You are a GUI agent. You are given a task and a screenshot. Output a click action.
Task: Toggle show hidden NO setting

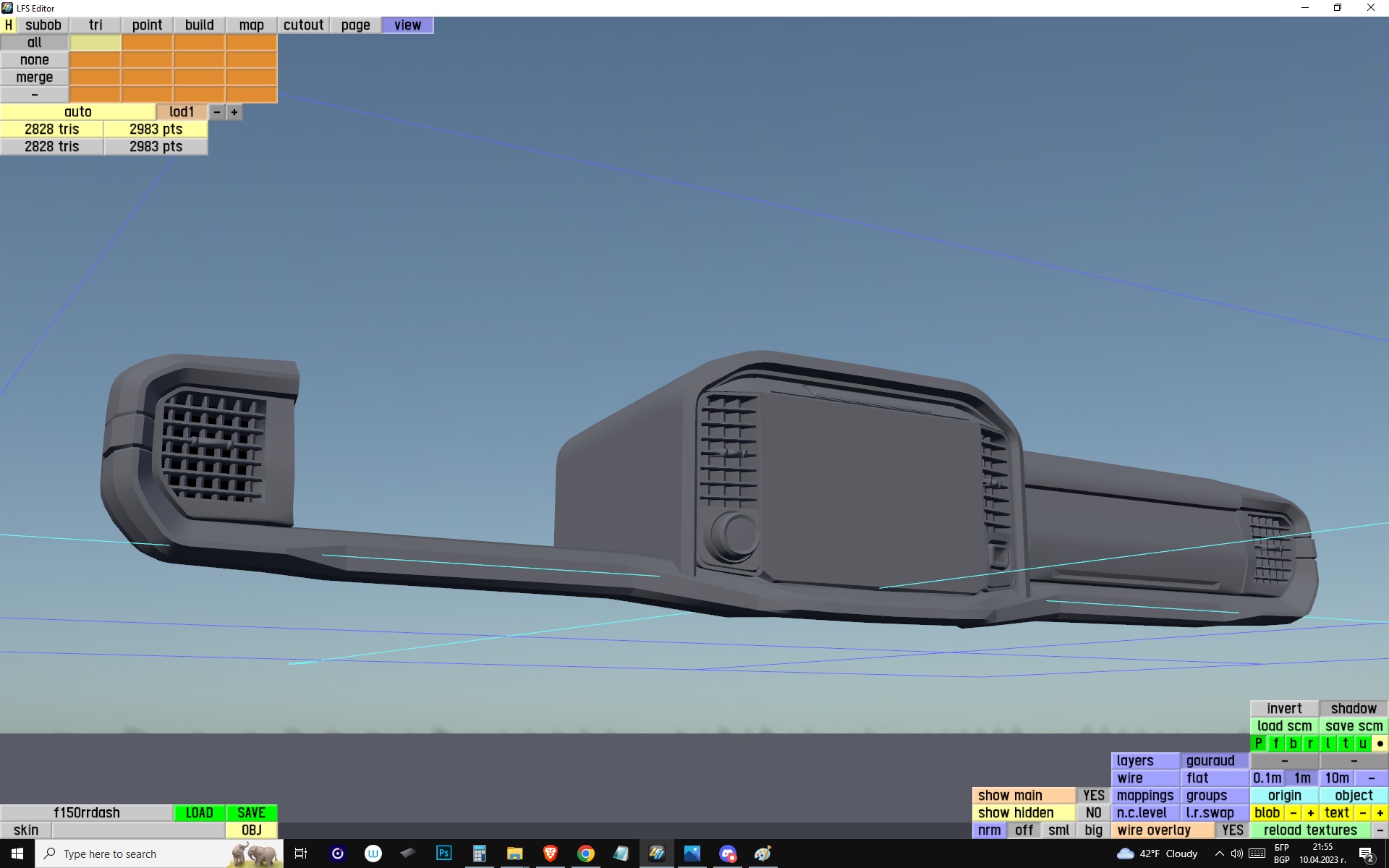[x=1093, y=813]
